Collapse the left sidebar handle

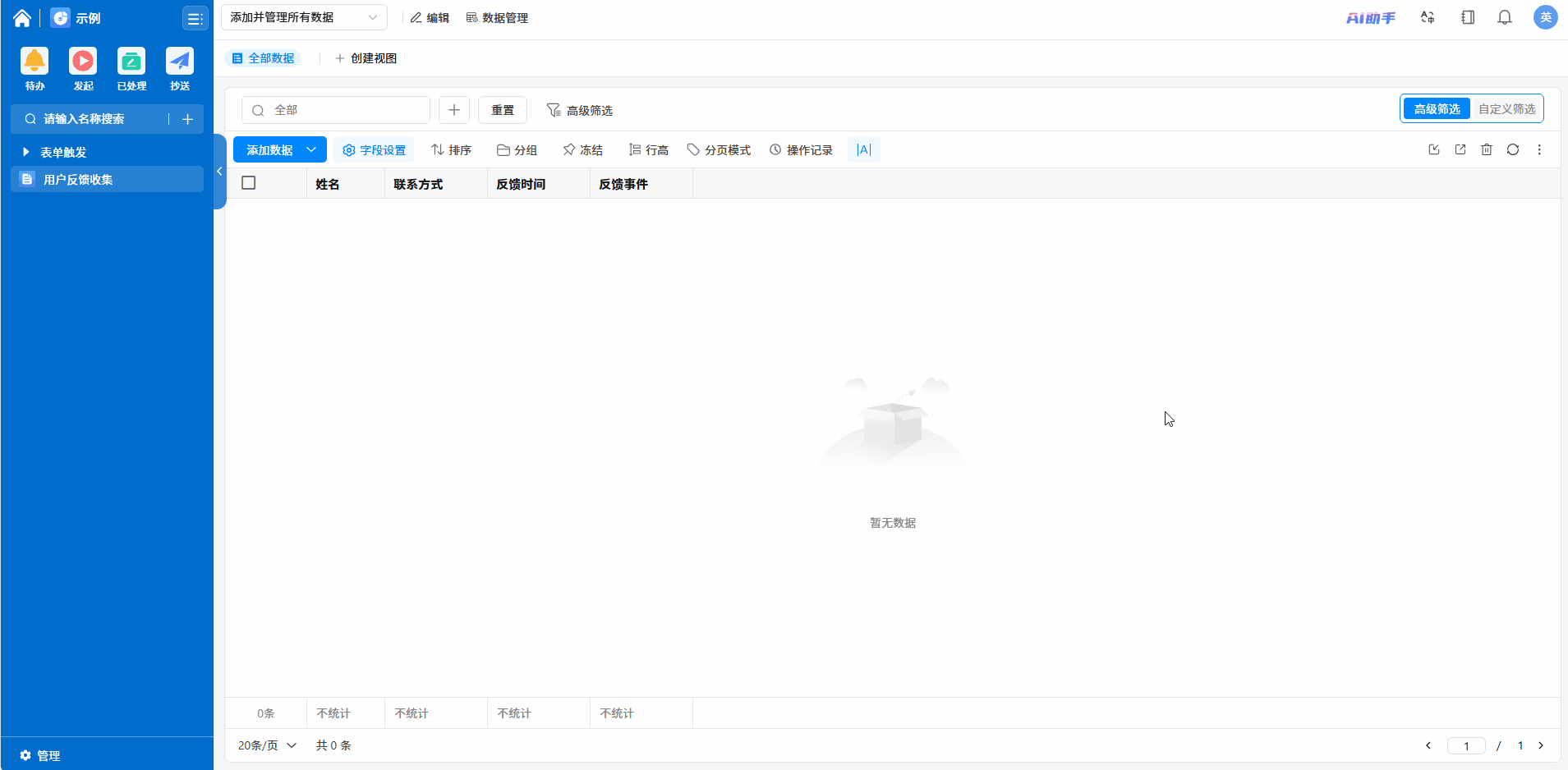(219, 172)
